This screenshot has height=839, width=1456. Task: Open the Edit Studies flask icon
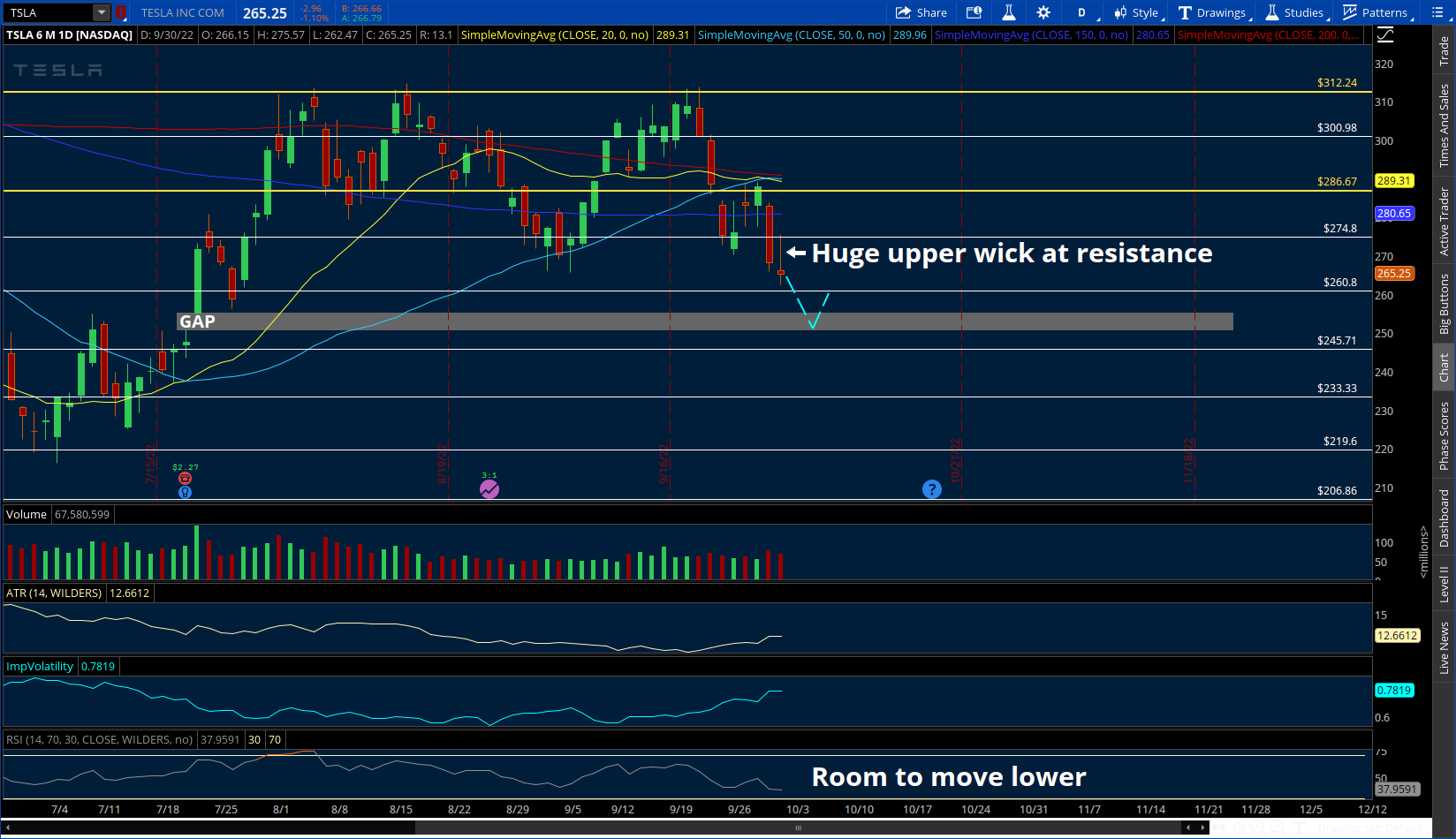tap(1008, 12)
